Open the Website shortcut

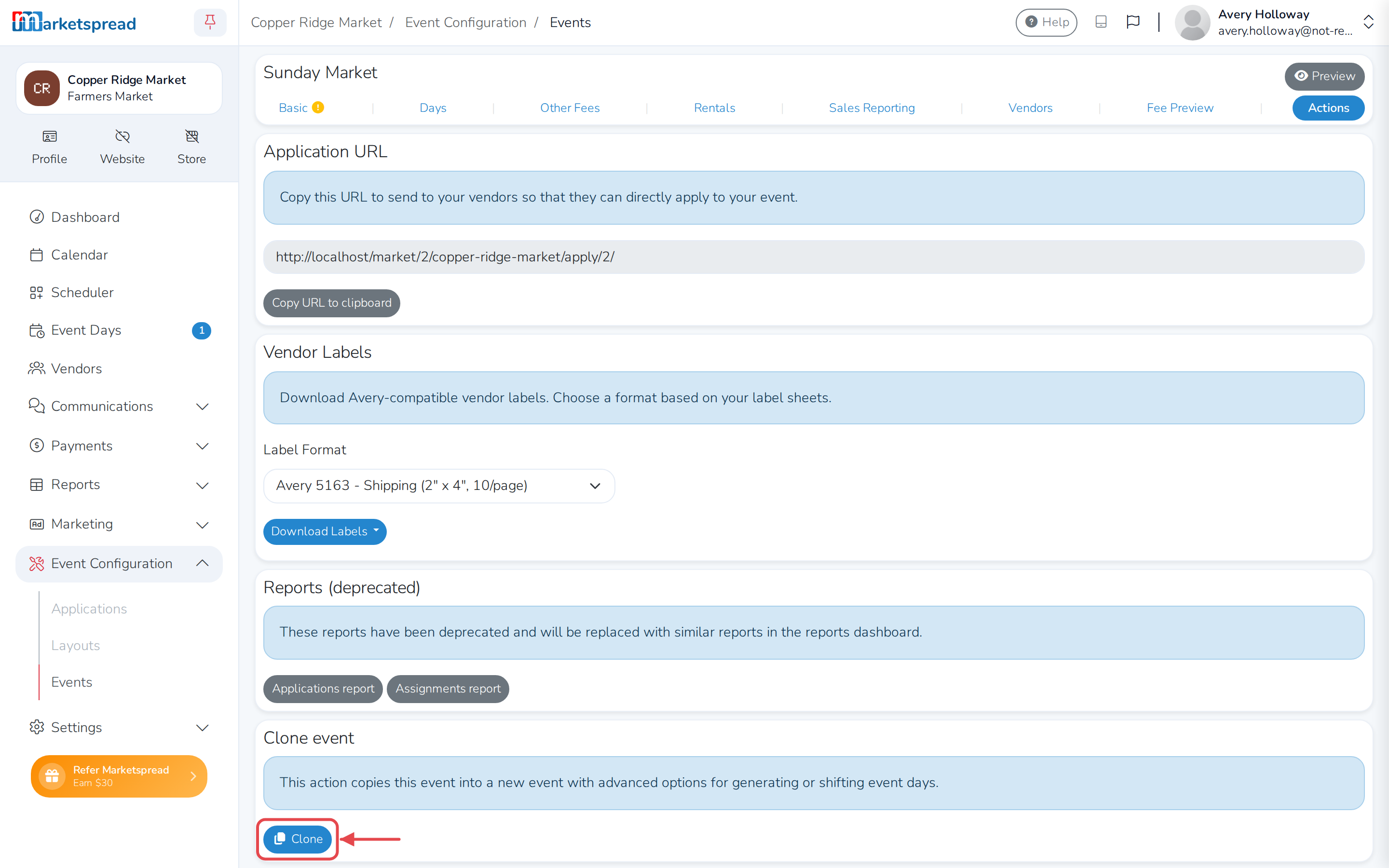coord(122,147)
